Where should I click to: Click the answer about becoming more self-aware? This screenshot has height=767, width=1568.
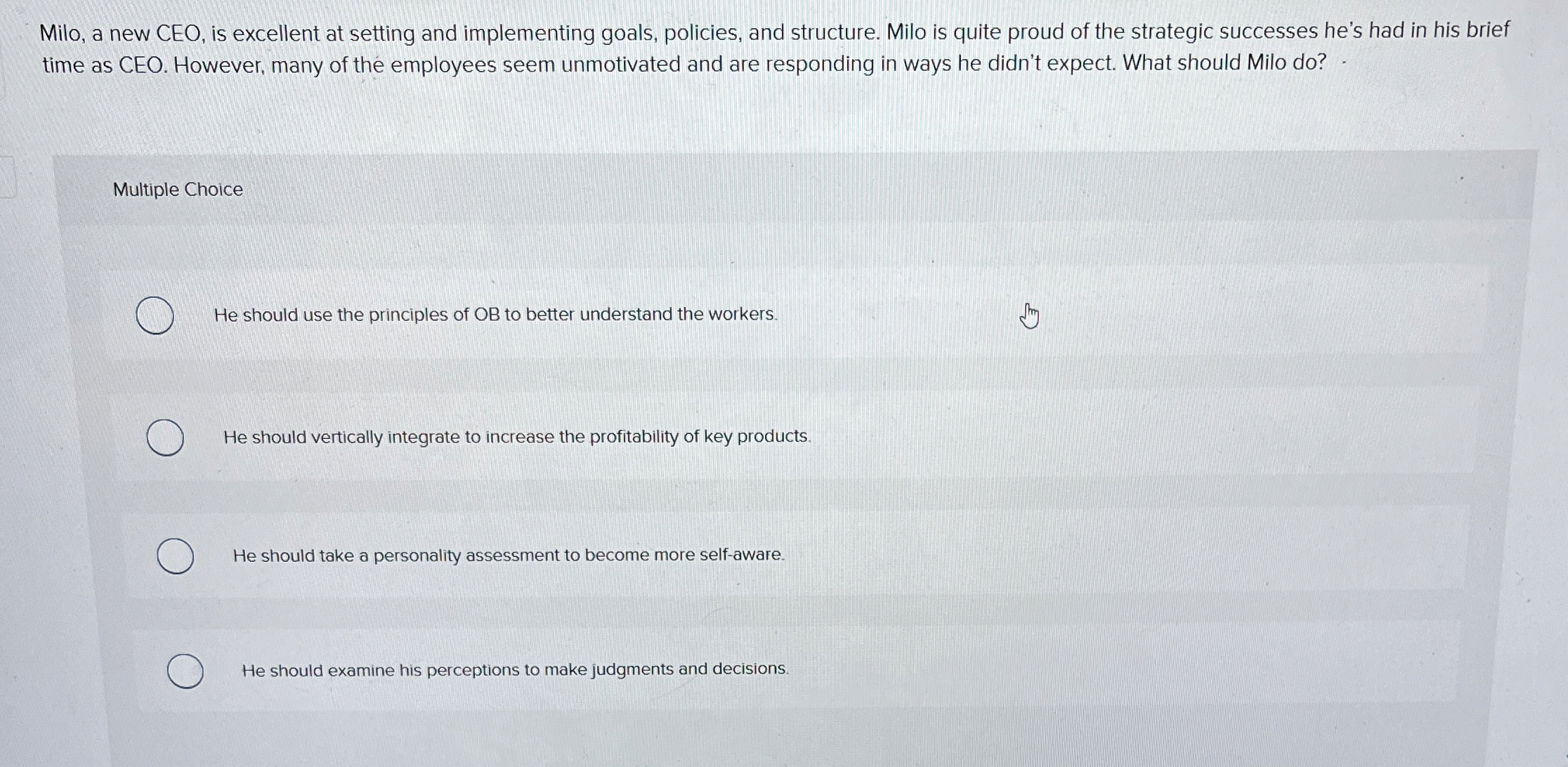click(x=509, y=556)
